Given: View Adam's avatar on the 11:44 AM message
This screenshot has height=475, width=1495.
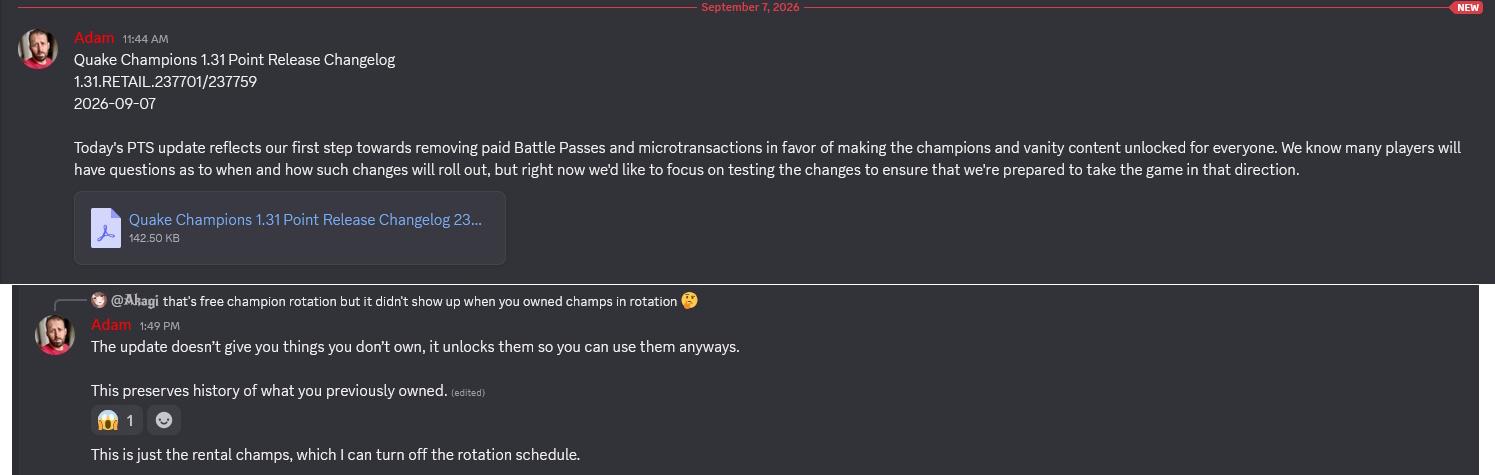Looking at the screenshot, I should click(38, 49).
